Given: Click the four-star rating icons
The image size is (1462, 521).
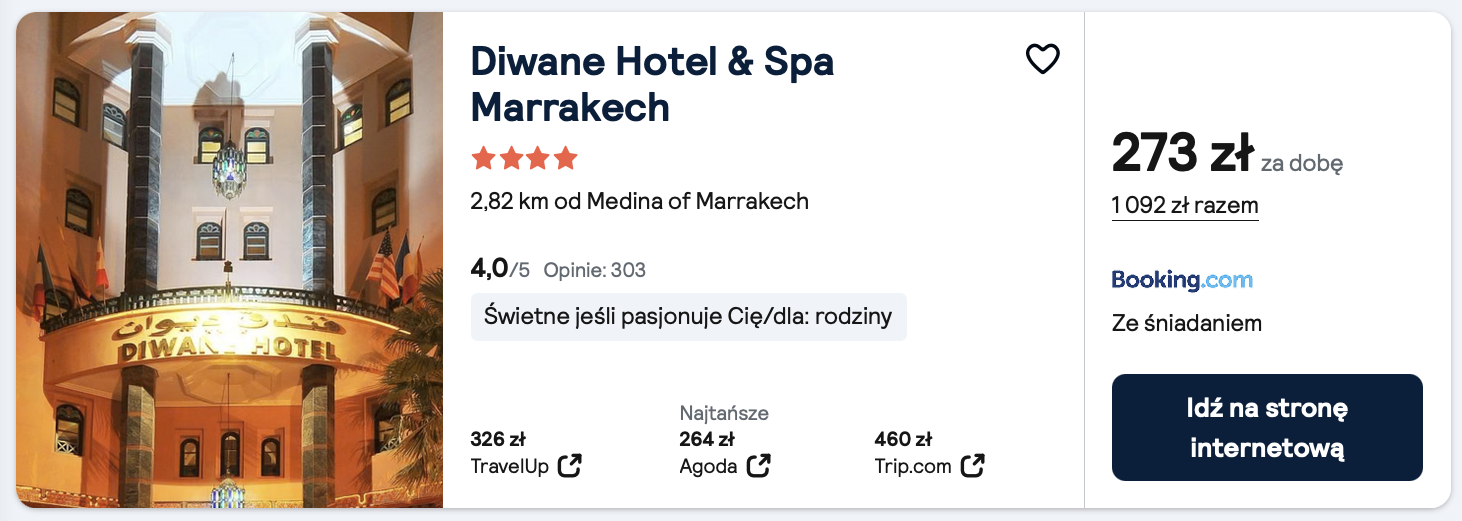Looking at the screenshot, I should tap(524, 158).
